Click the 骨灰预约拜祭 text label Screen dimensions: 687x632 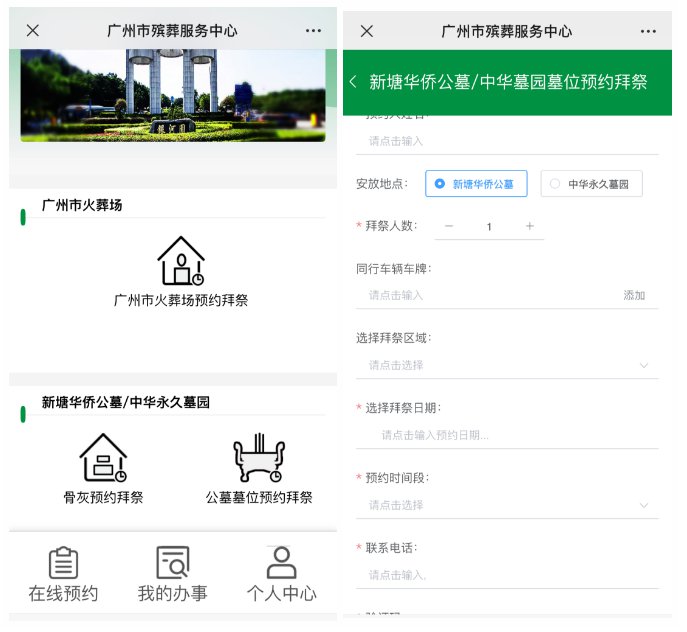point(103,497)
